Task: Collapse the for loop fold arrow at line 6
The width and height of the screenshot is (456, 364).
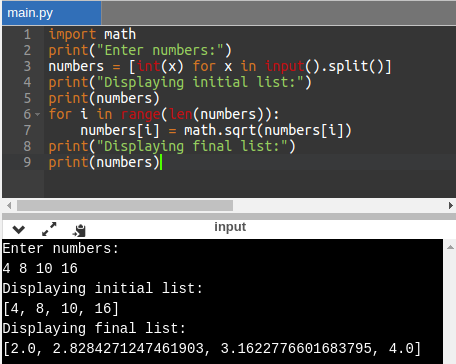Action: point(38,114)
